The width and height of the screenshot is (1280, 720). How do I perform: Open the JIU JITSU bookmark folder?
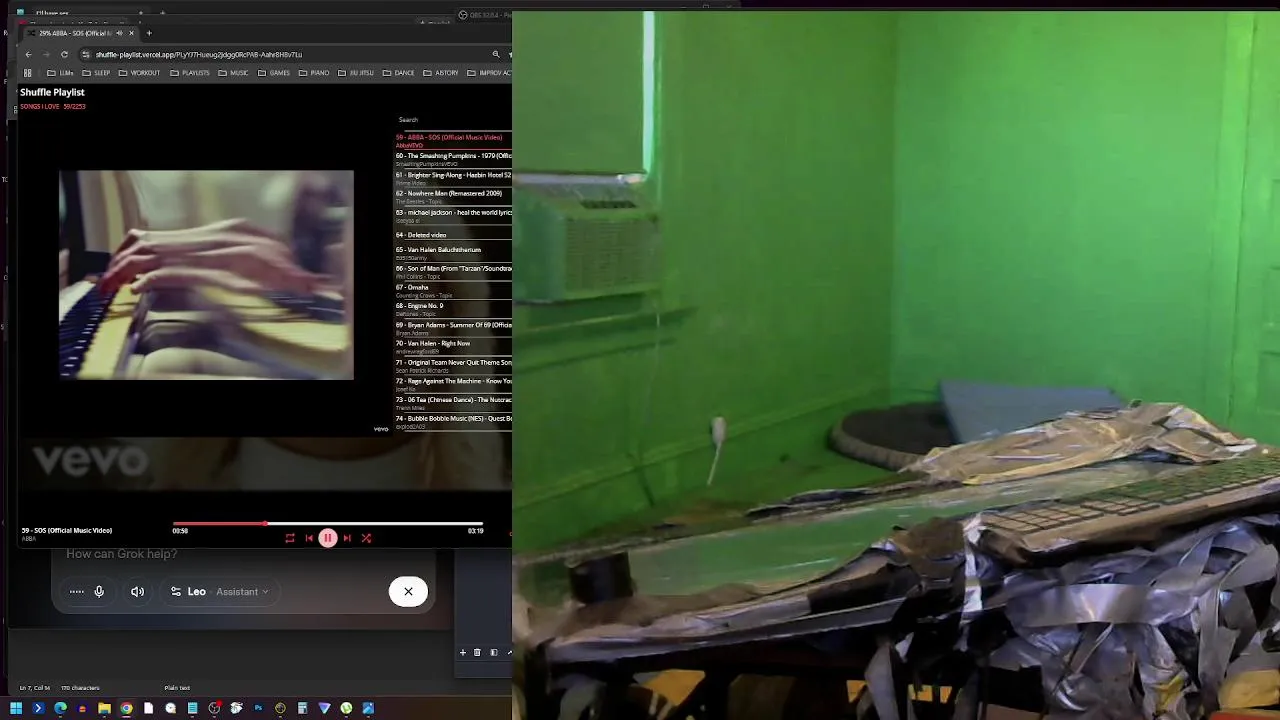click(x=354, y=73)
